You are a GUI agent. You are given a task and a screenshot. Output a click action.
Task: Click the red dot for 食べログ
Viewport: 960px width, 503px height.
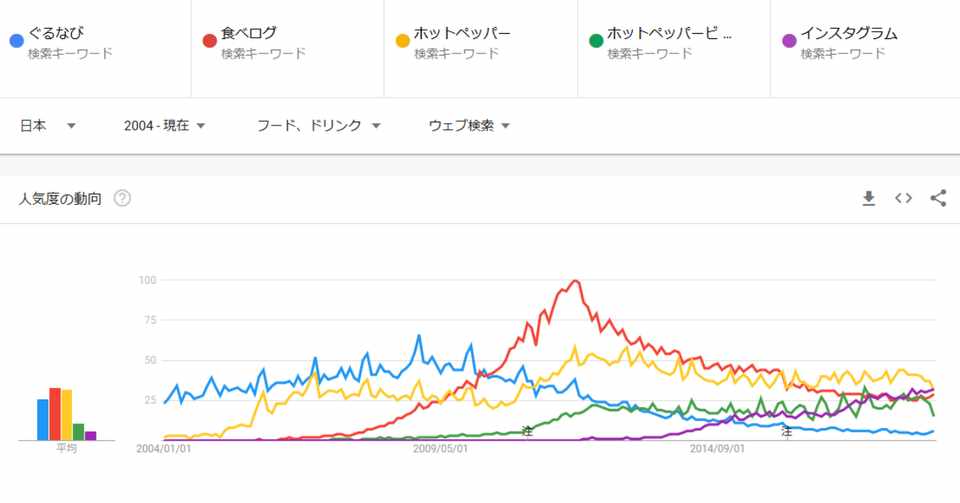coord(210,42)
